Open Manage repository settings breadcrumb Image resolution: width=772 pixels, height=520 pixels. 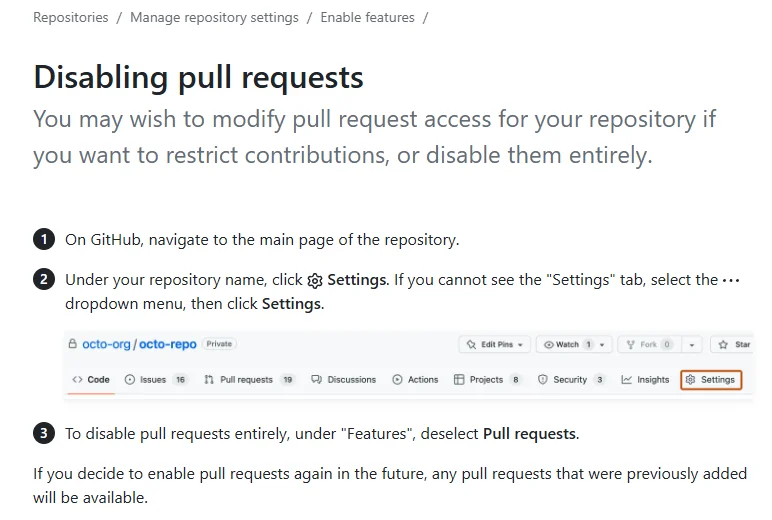[214, 17]
